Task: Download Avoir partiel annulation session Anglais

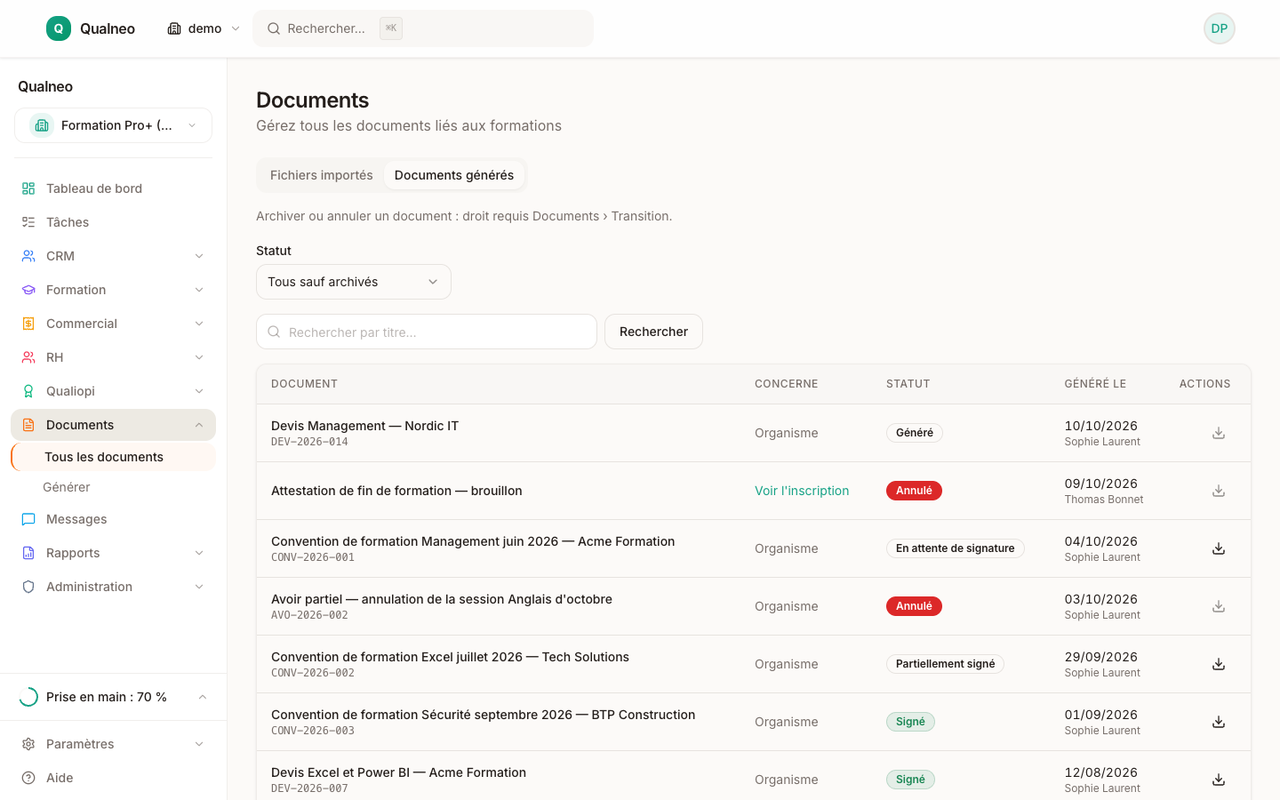Action: pos(1218,606)
